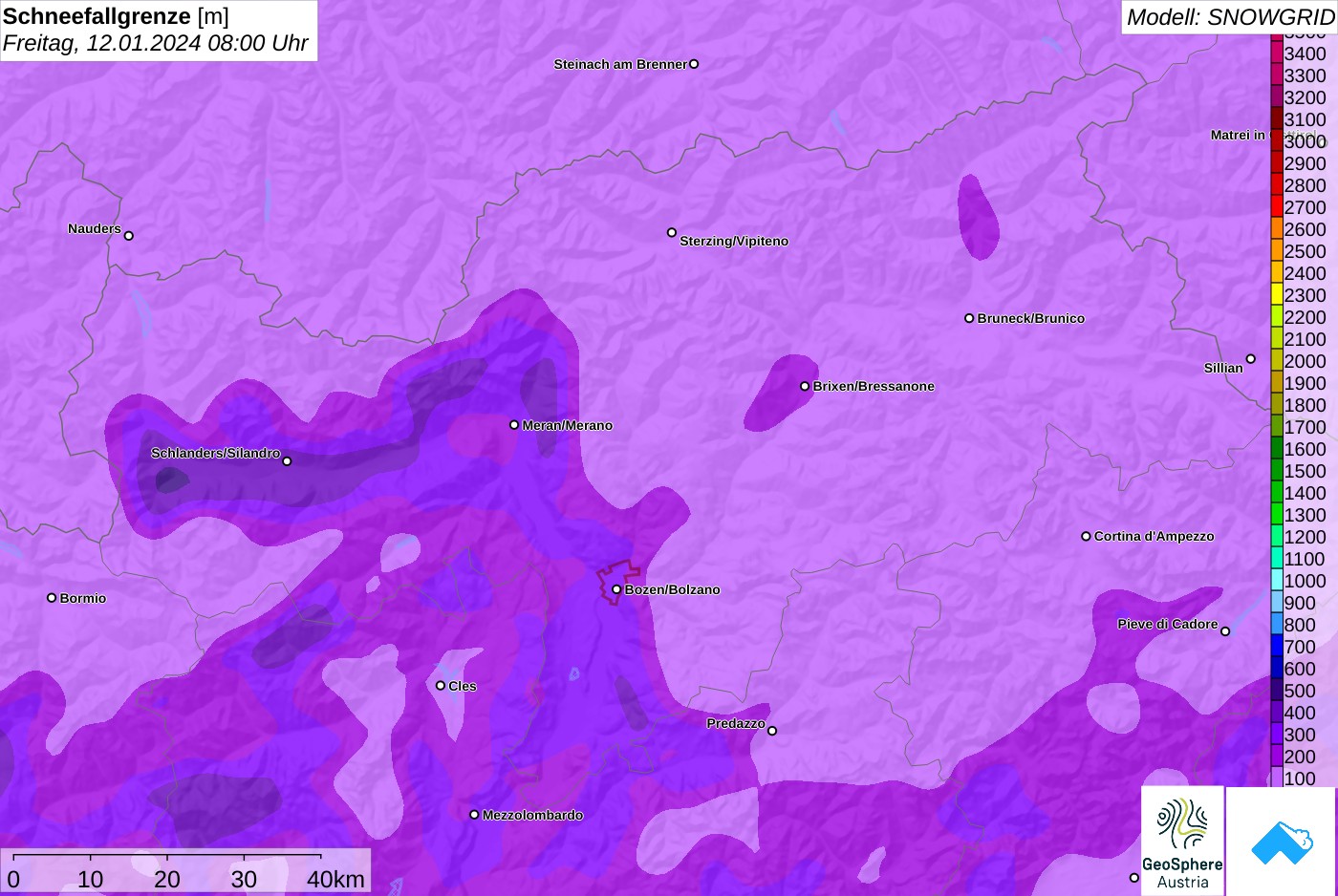
Task: Click the 20 mark on scale bar
Action: [167, 879]
